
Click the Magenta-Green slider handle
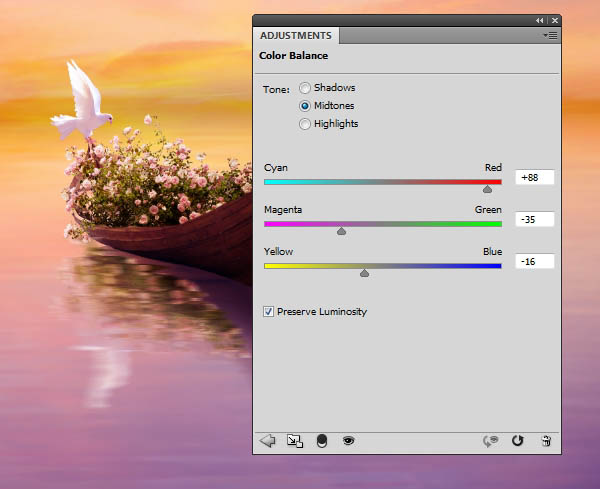pyautogui.click(x=341, y=231)
